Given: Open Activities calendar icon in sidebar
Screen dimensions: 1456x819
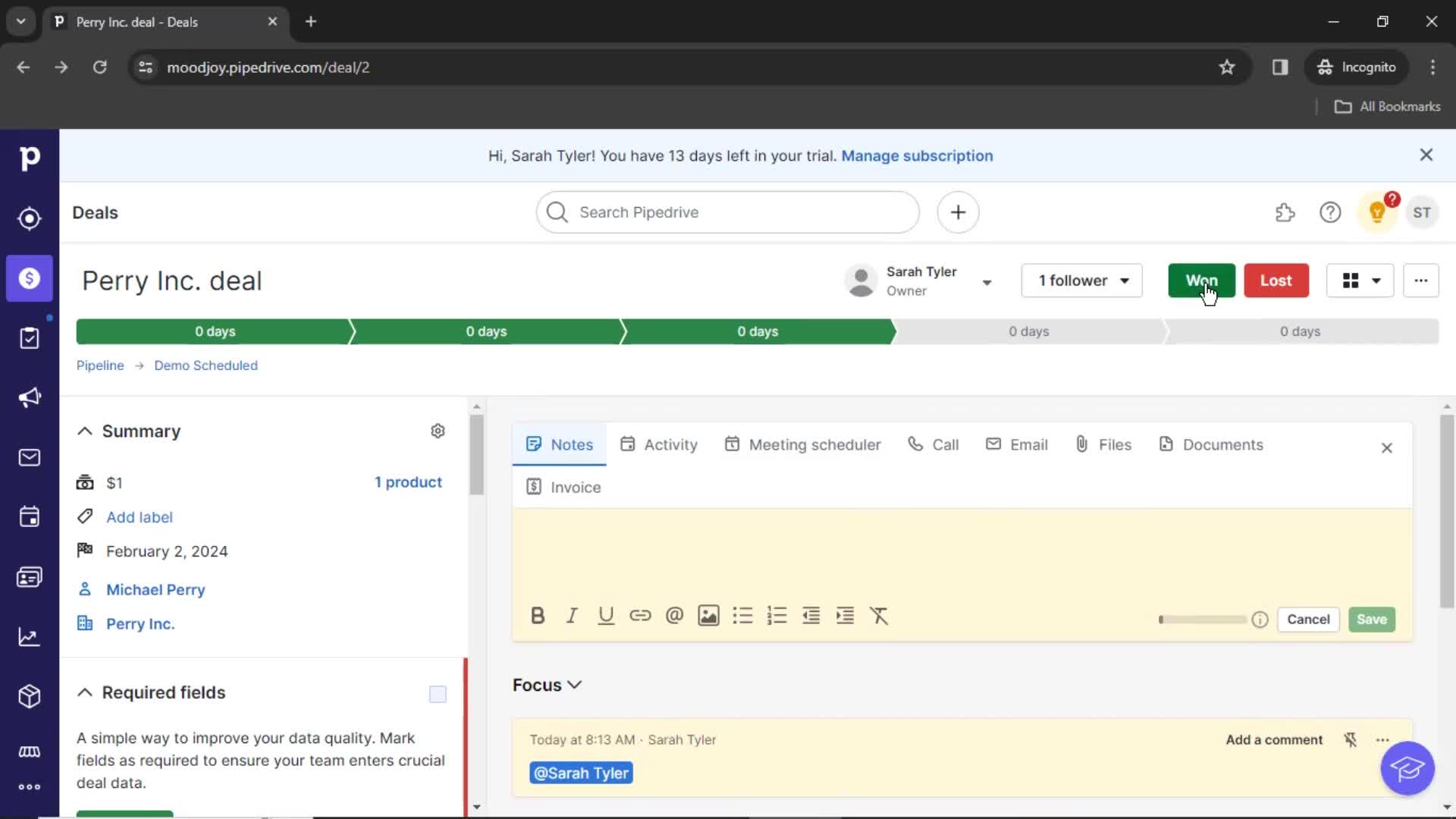Looking at the screenshot, I should (30, 517).
